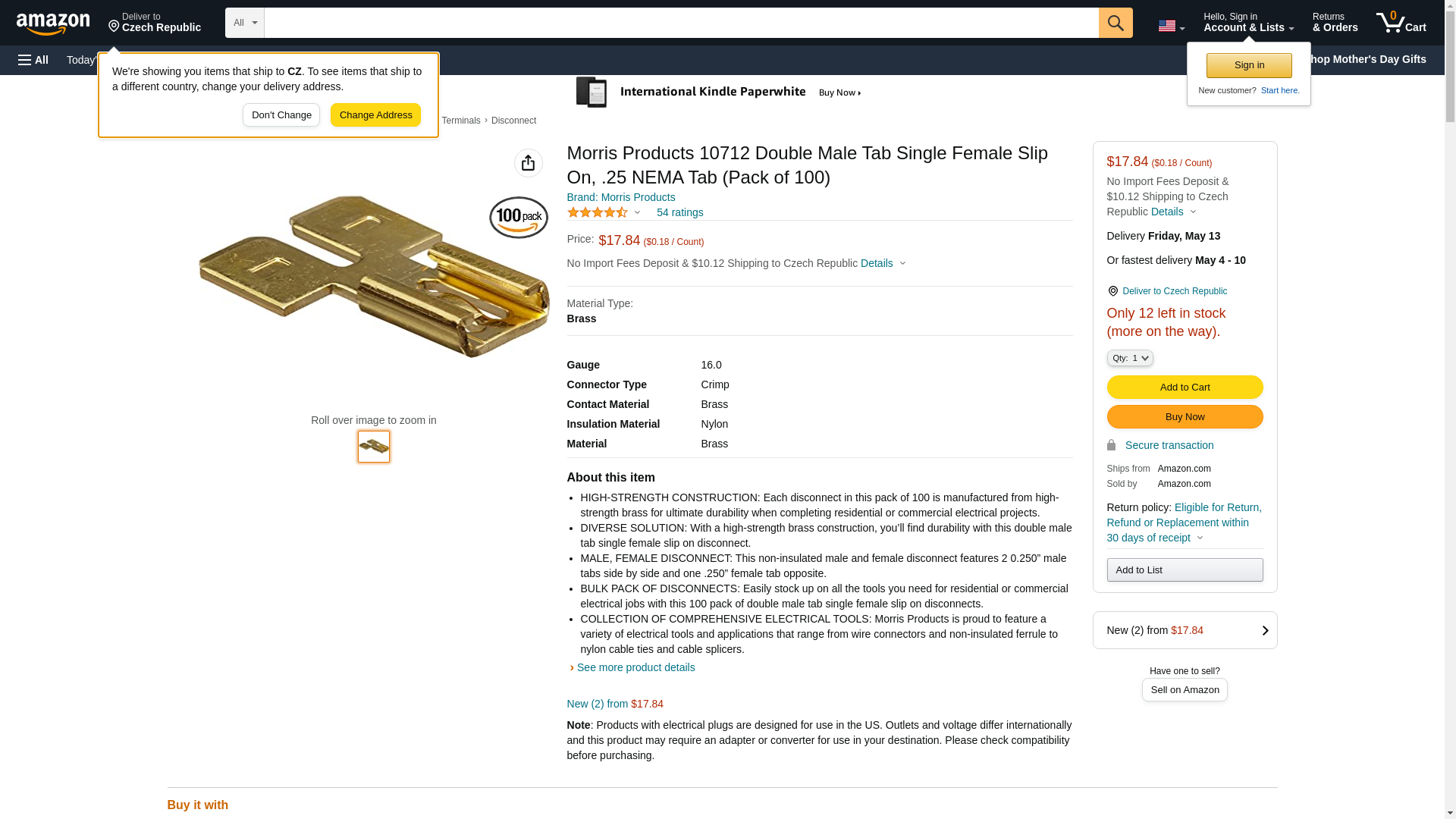Open the All hamburger menu
The width and height of the screenshot is (1456, 819).
pyautogui.click(x=33, y=60)
